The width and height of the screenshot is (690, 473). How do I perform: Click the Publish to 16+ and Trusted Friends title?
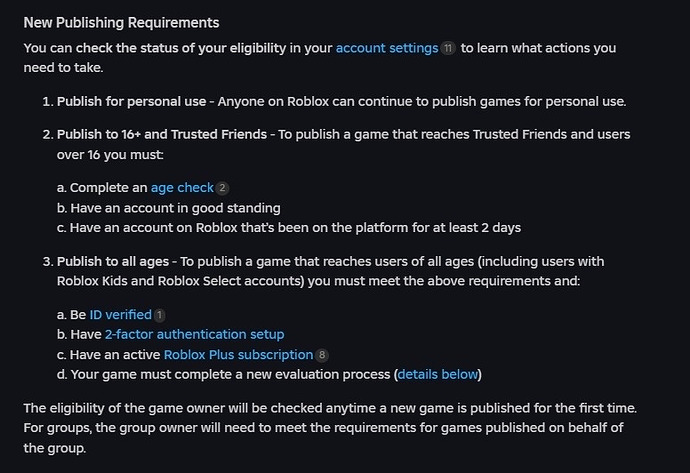tap(162, 134)
